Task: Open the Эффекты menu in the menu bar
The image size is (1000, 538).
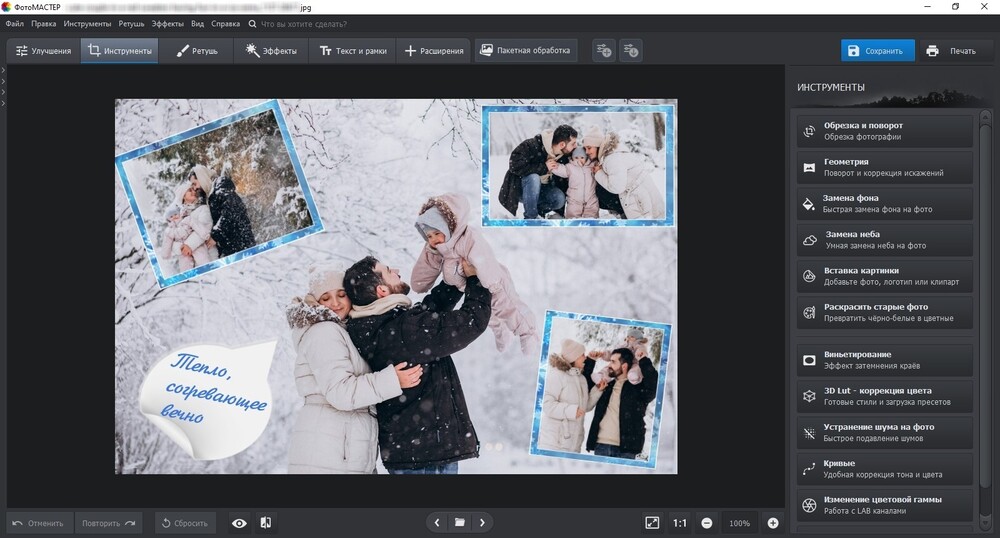Action: (x=167, y=22)
